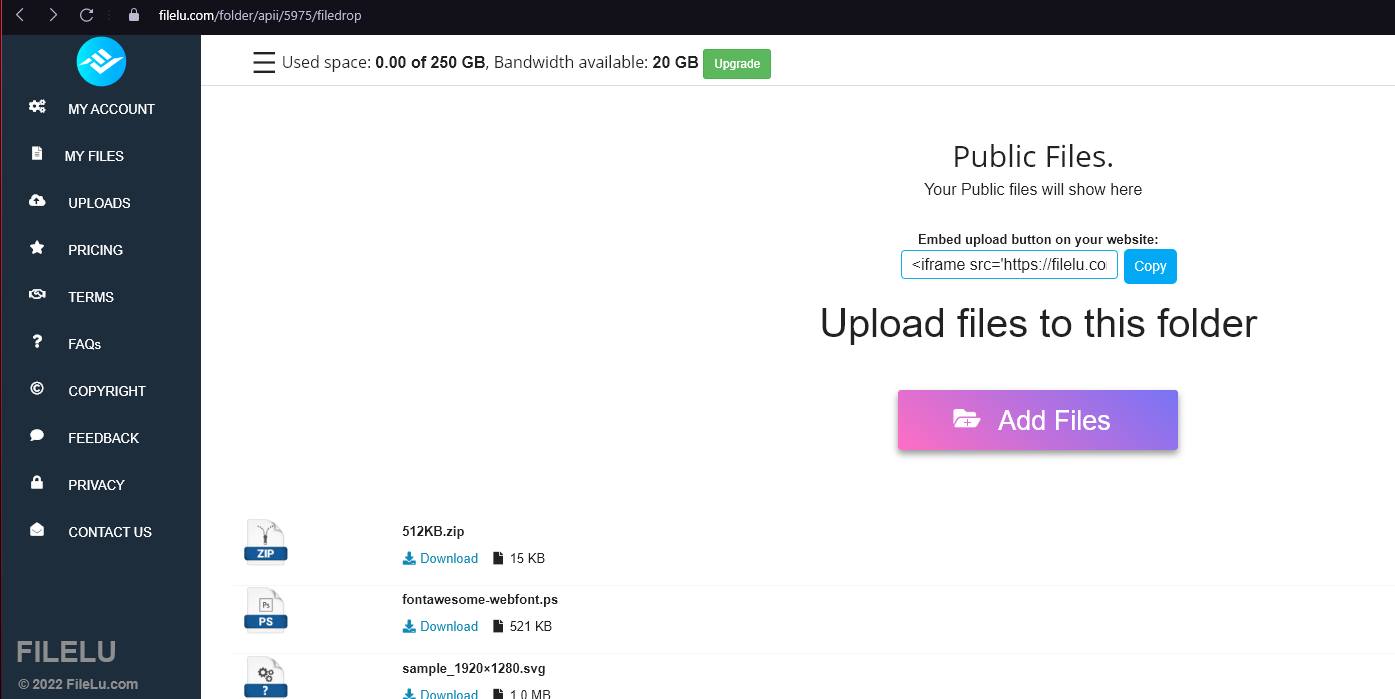Click the Uploads cloud icon
The width and height of the screenshot is (1395, 699).
(x=37, y=201)
